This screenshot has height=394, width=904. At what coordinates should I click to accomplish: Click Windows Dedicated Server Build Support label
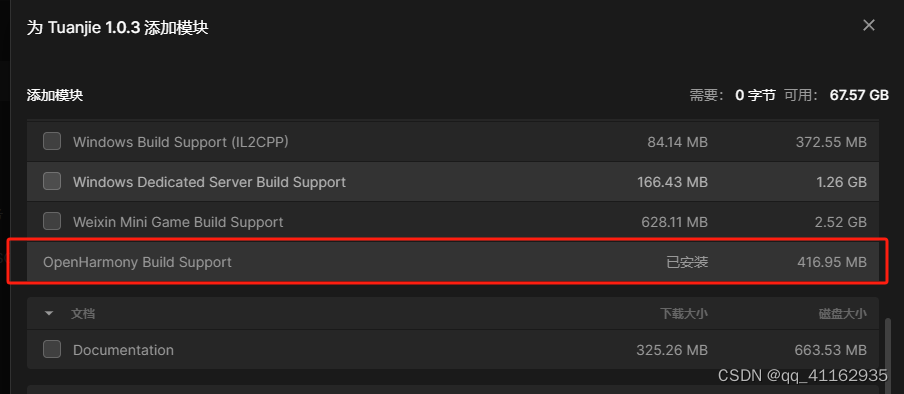tap(209, 182)
